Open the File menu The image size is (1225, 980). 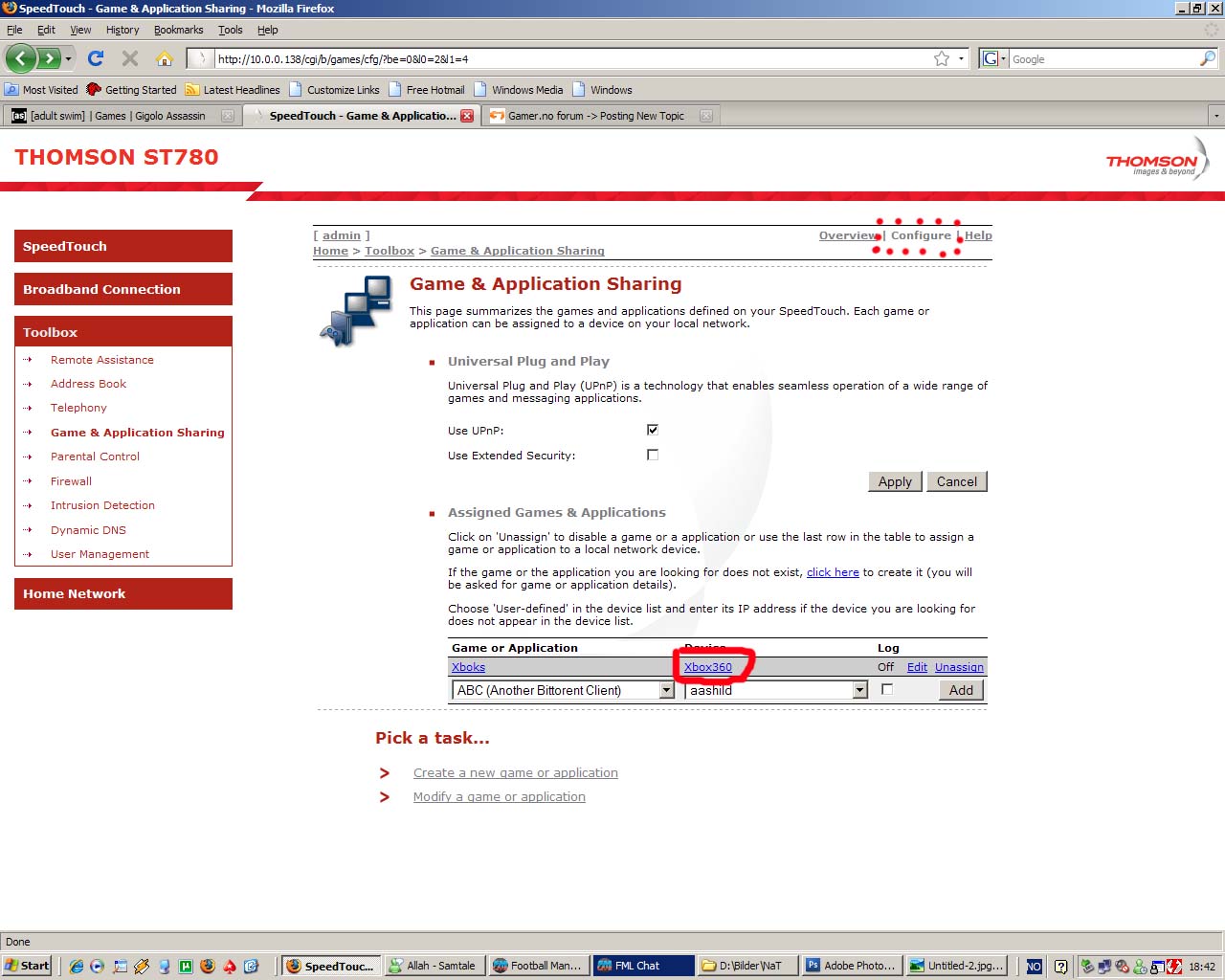pyautogui.click(x=14, y=30)
